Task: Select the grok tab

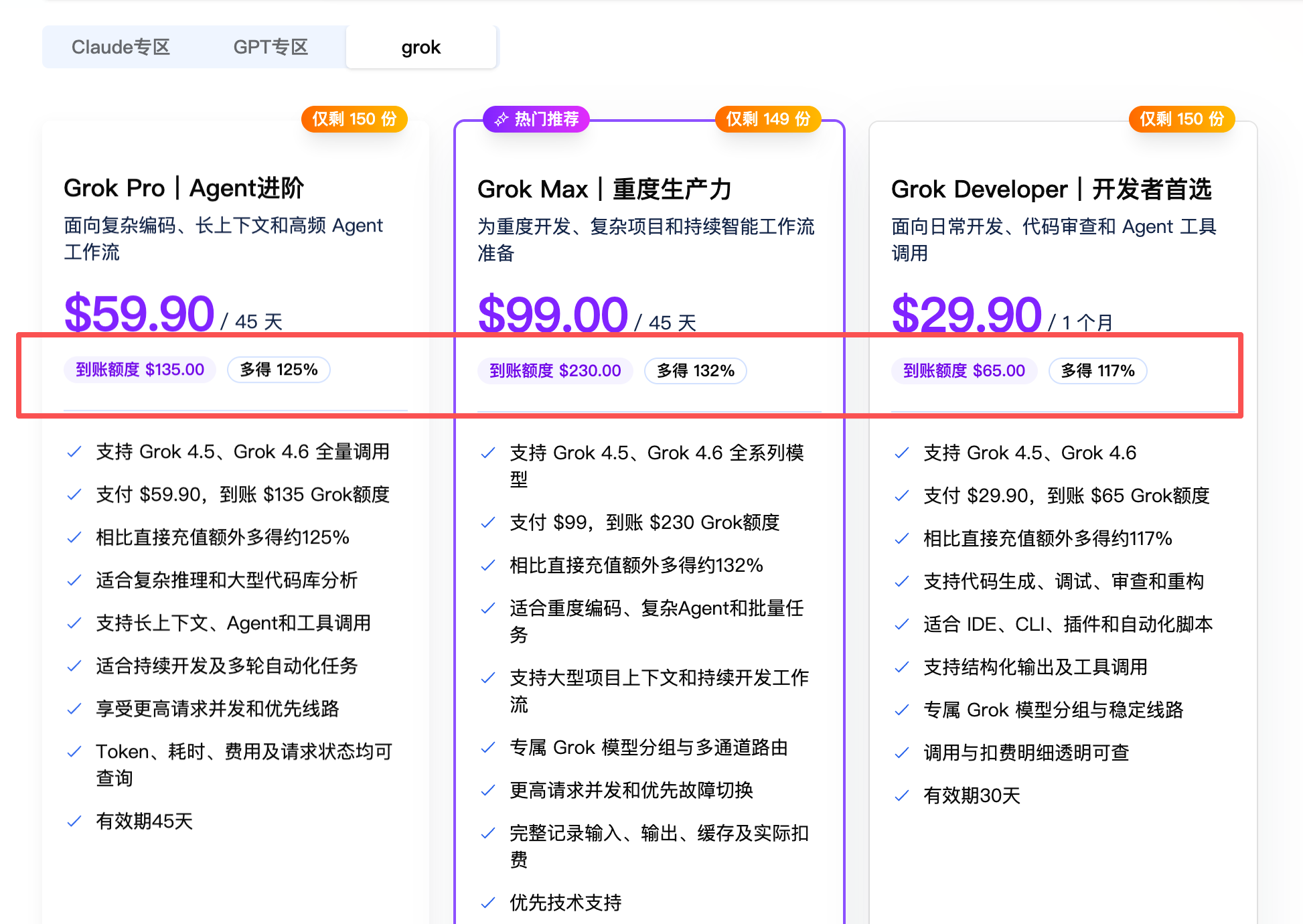Action: (x=421, y=47)
